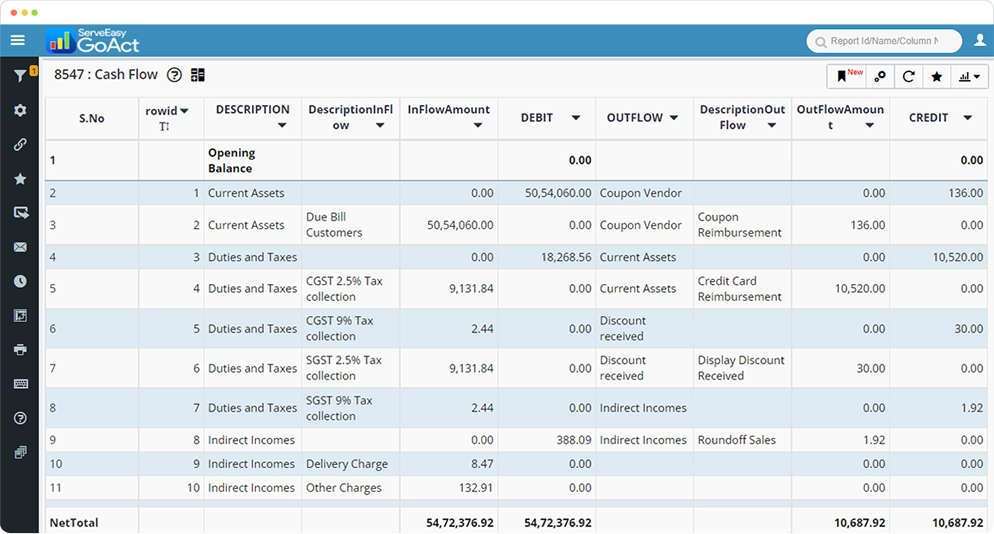Open the hamburger menu in the header

[18, 40]
